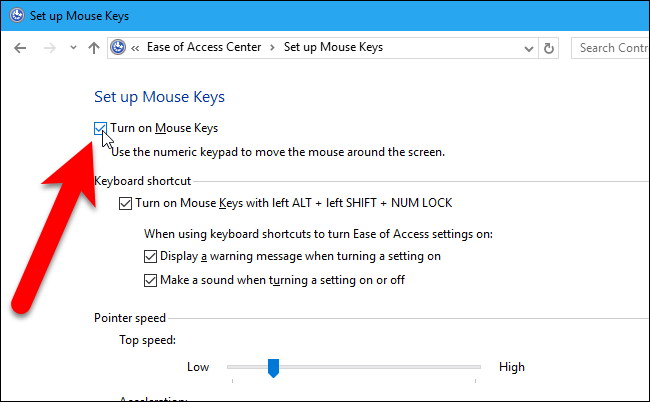Go back using the Back arrow
Viewport: 650px width, 402px height.
coord(20,48)
